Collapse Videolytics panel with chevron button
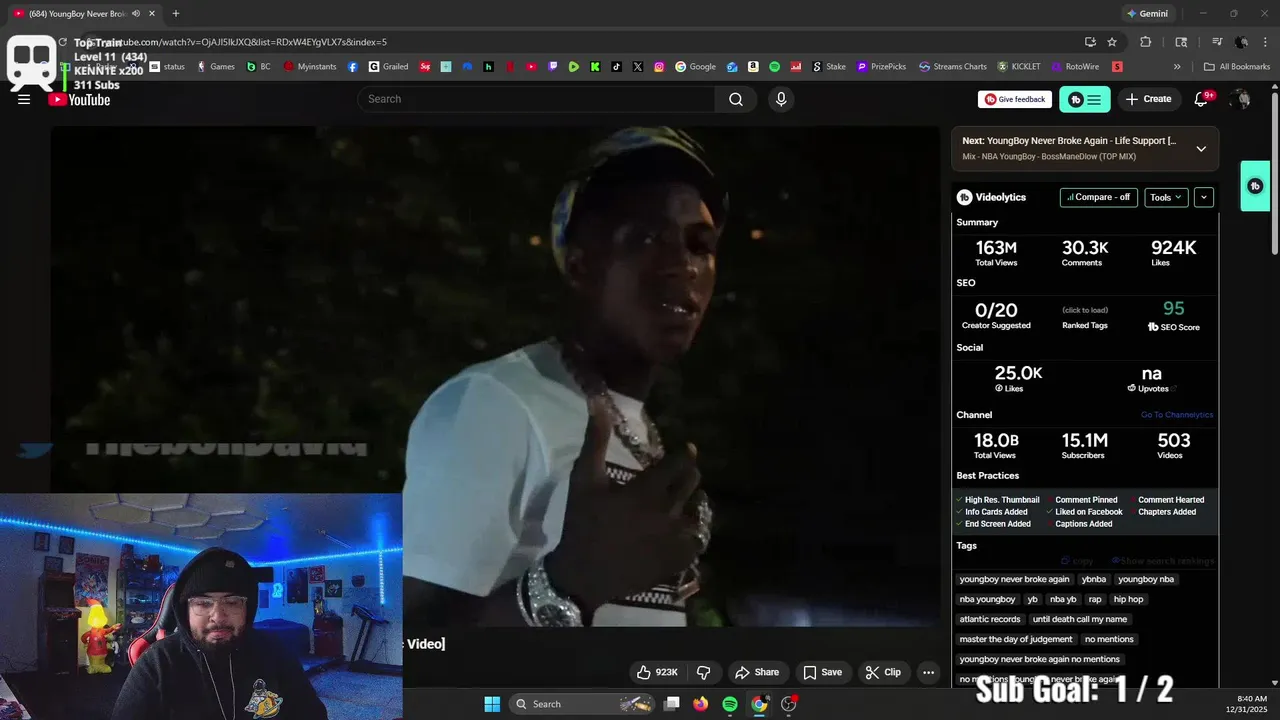The image size is (1280, 720). click(1204, 197)
